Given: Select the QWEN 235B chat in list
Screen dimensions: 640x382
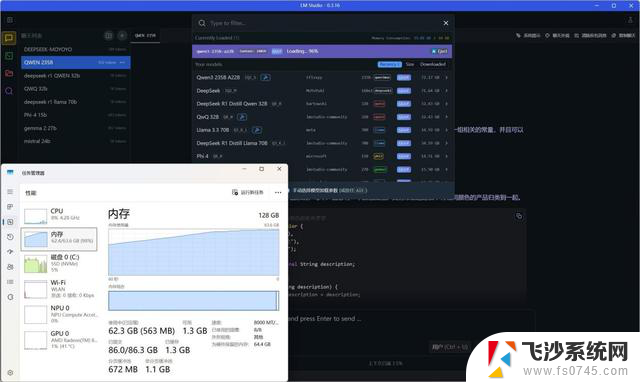Looking at the screenshot, I should pyautogui.click(x=76, y=62).
